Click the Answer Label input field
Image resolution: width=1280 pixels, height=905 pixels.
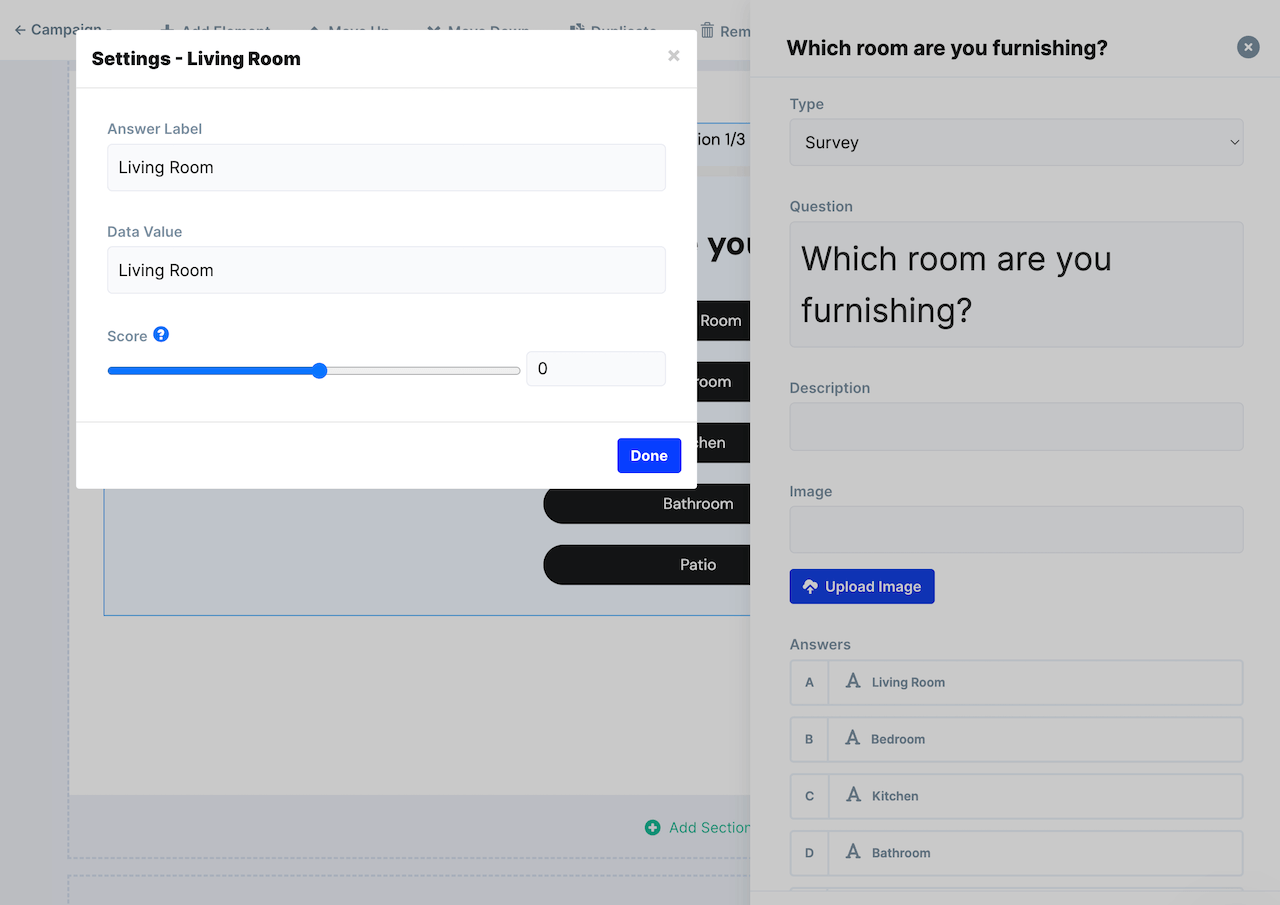point(386,167)
